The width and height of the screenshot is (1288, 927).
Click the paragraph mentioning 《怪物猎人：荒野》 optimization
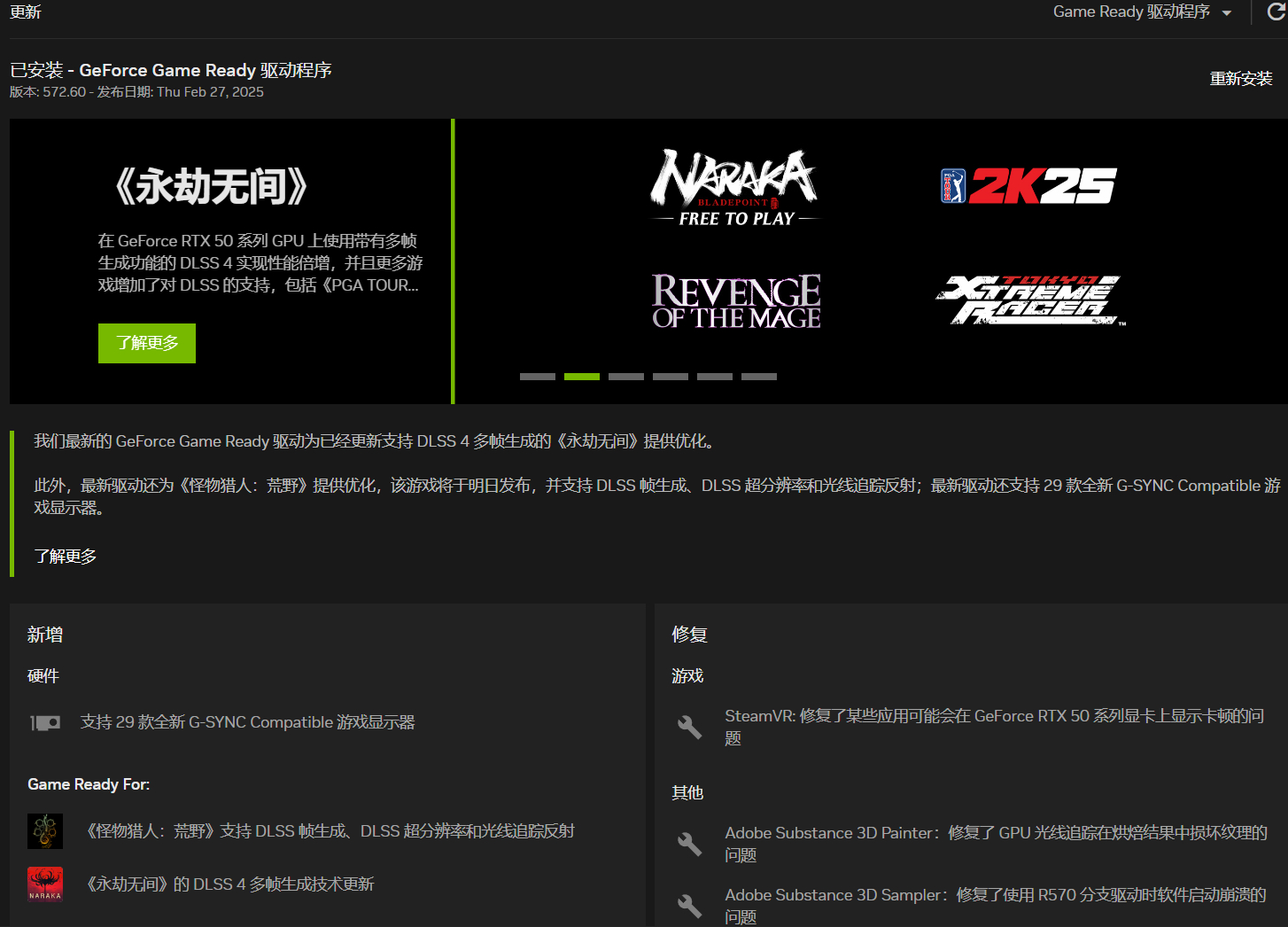tap(656, 496)
